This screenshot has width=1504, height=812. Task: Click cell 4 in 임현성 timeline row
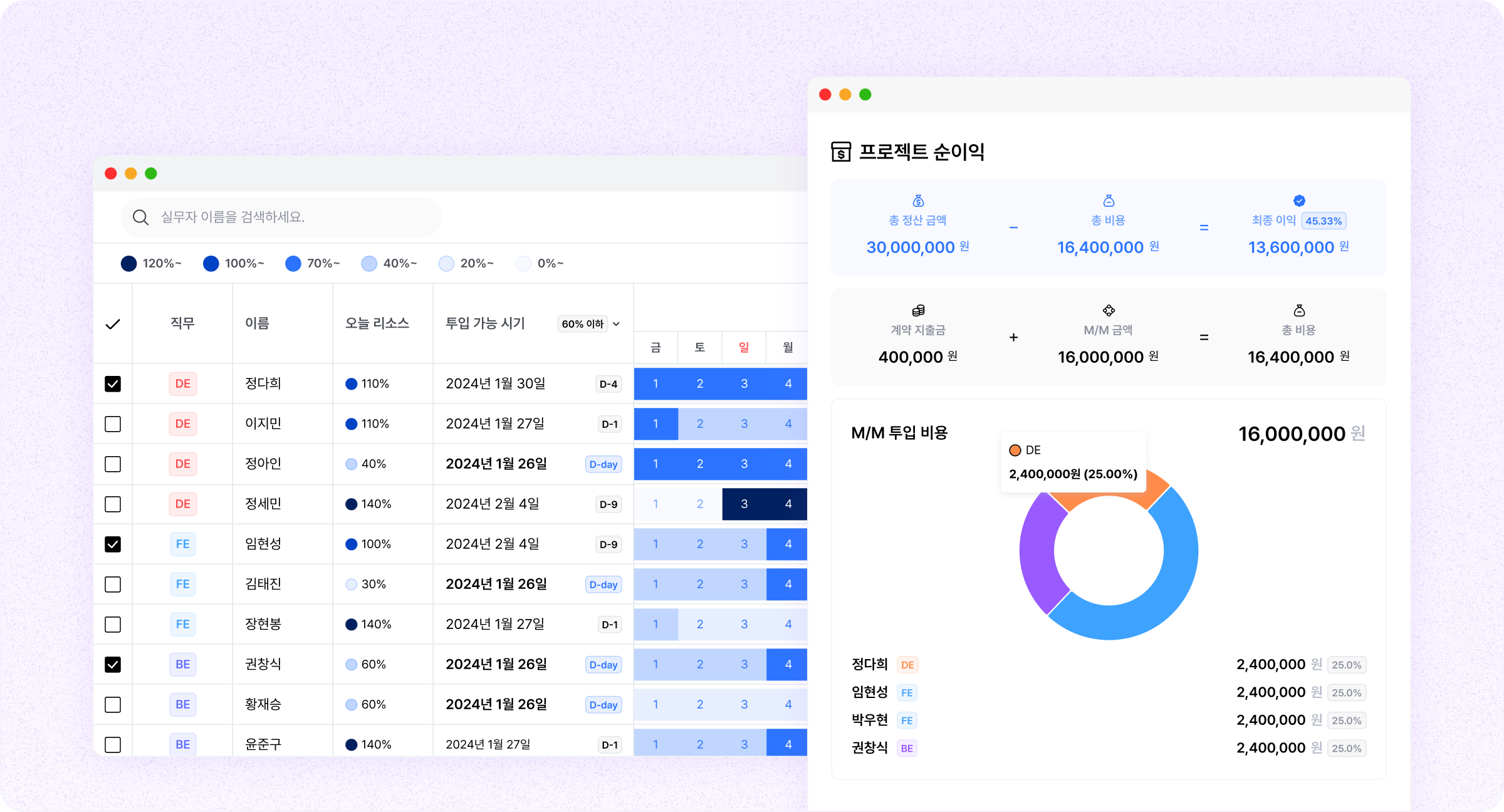[x=788, y=544]
